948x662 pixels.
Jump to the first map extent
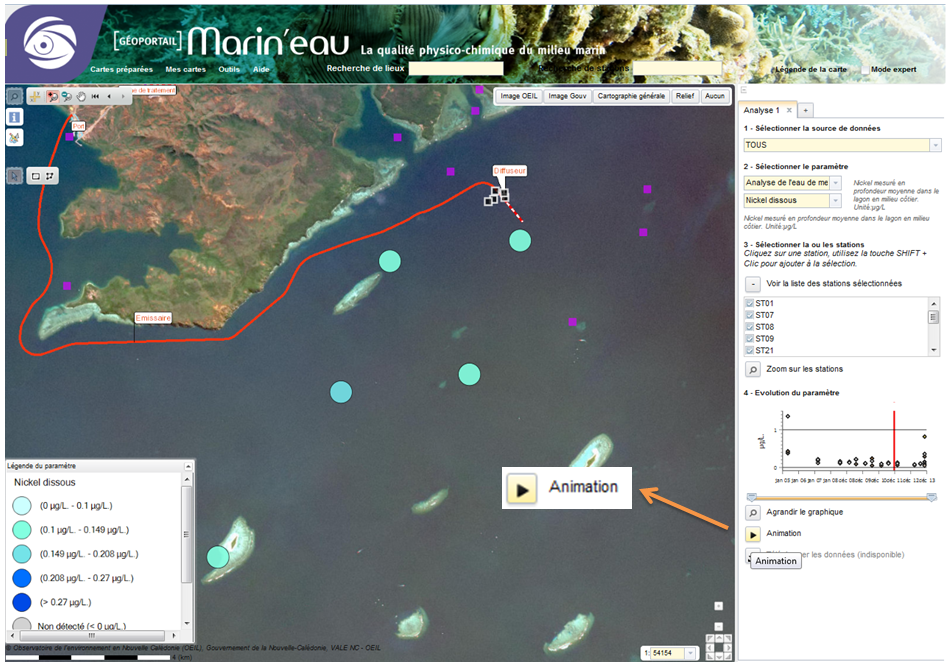coord(95,97)
